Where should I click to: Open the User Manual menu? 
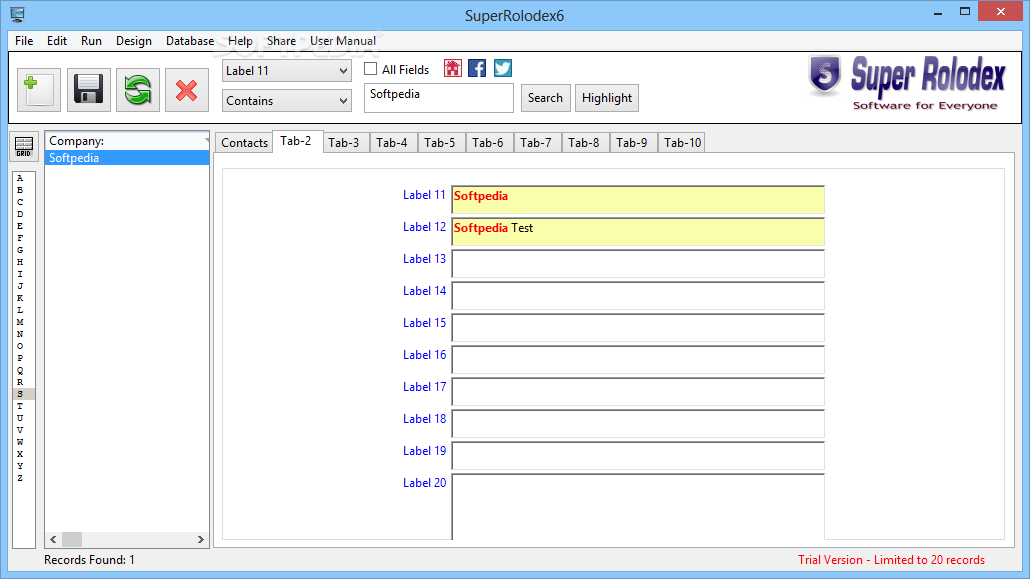click(343, 41)
